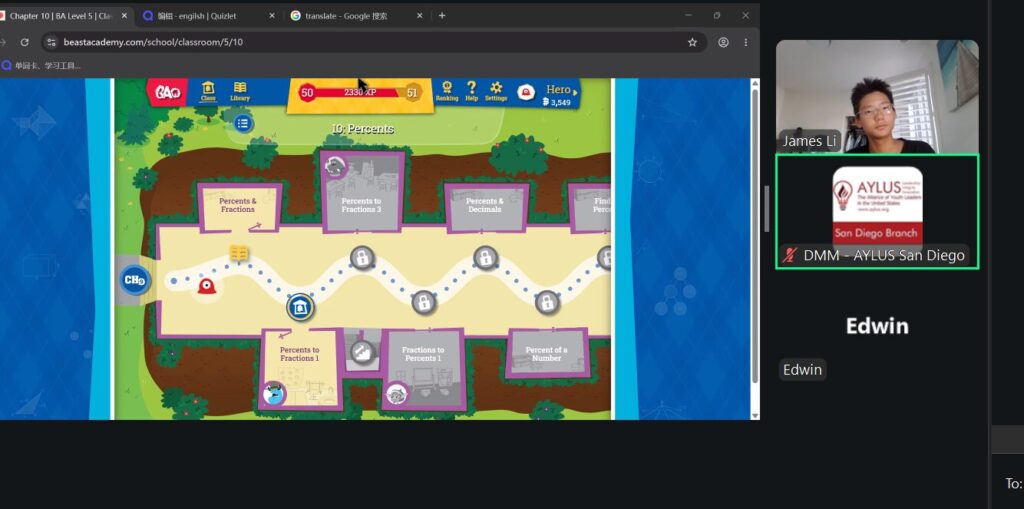Click the 10: Percents chapter title

362,129
